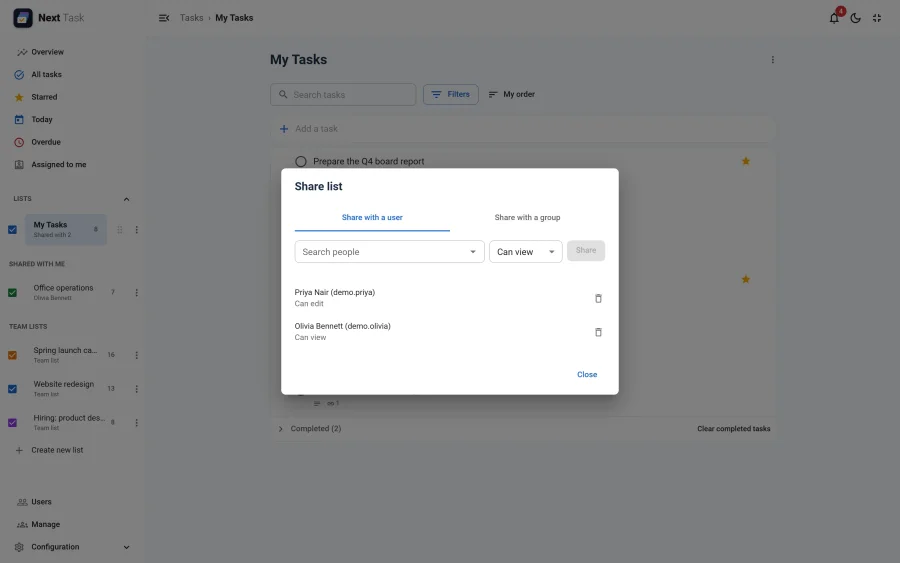
Task: Open the My Tasks page options menu
Action: point(773,60)
